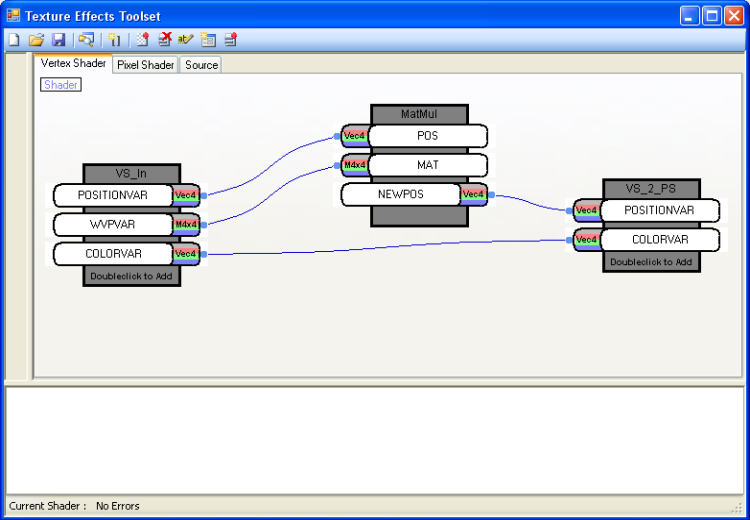The height and width of the screenshot is (520, 750).
Task: Click the POSITIONVAR field in VS_2_PS node
Action: point(659,211)
